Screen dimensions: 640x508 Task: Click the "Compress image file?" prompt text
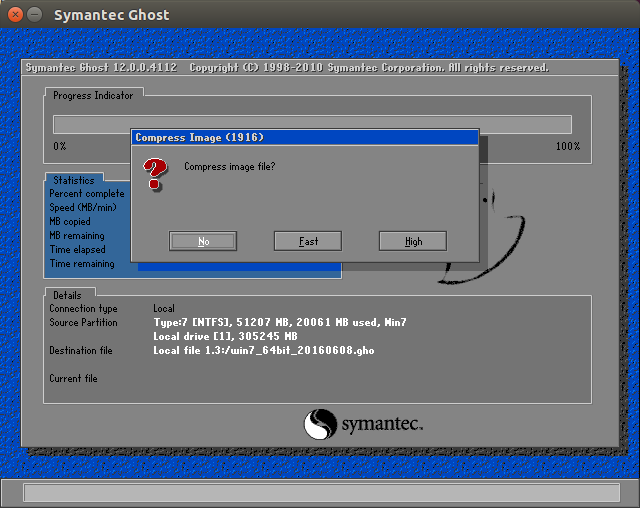click(x=230, y=166)
